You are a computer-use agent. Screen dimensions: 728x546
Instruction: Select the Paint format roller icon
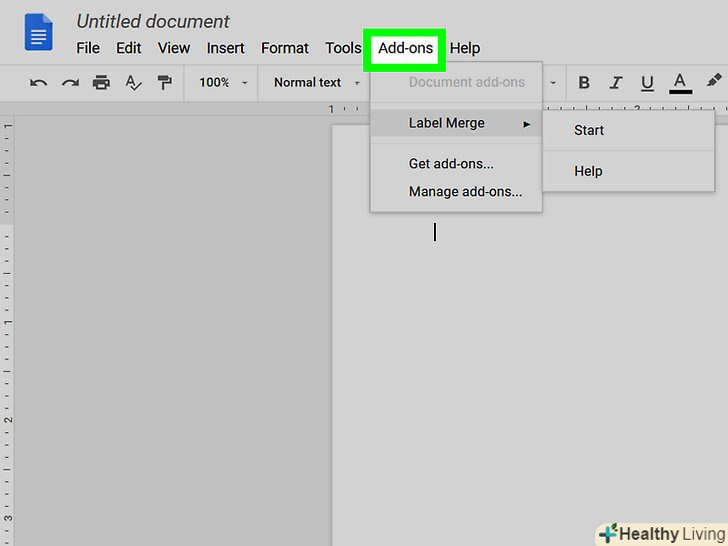164,83
